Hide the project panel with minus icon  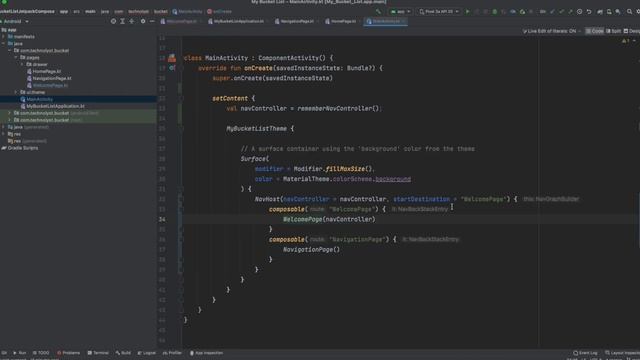click(152, 21)
